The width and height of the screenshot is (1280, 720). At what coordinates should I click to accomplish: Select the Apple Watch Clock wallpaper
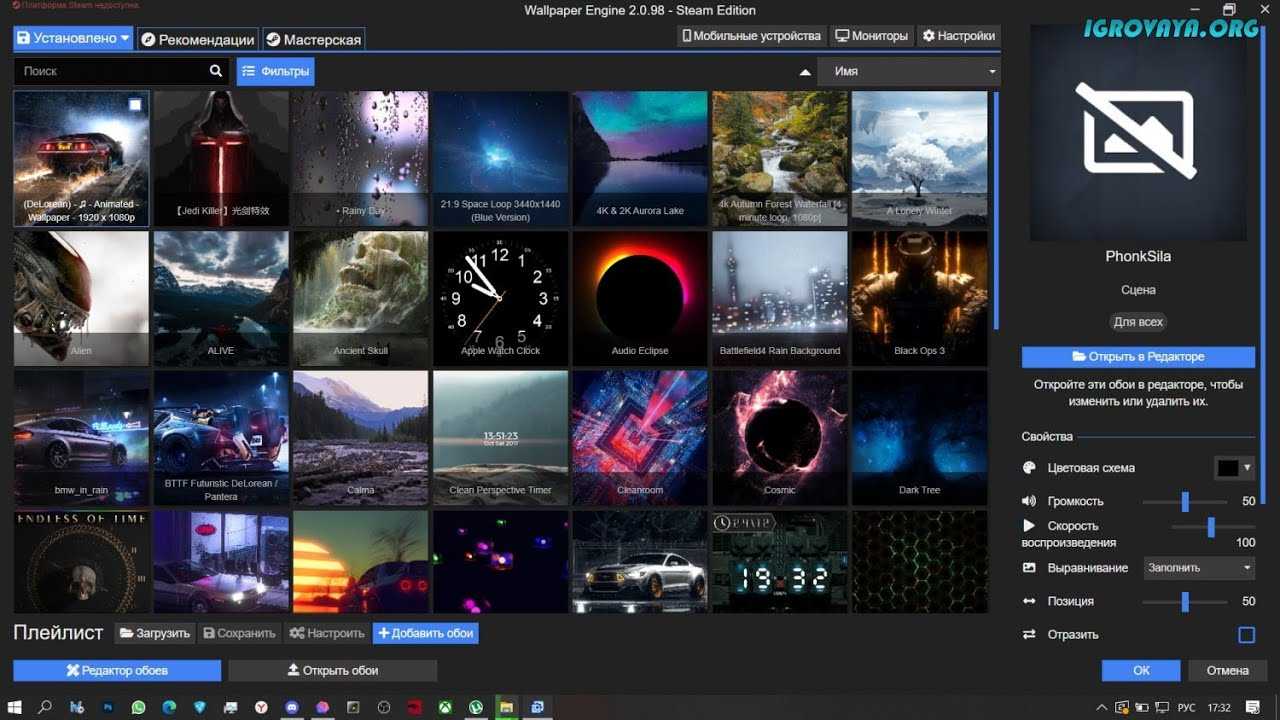click(x=500, y=298)
